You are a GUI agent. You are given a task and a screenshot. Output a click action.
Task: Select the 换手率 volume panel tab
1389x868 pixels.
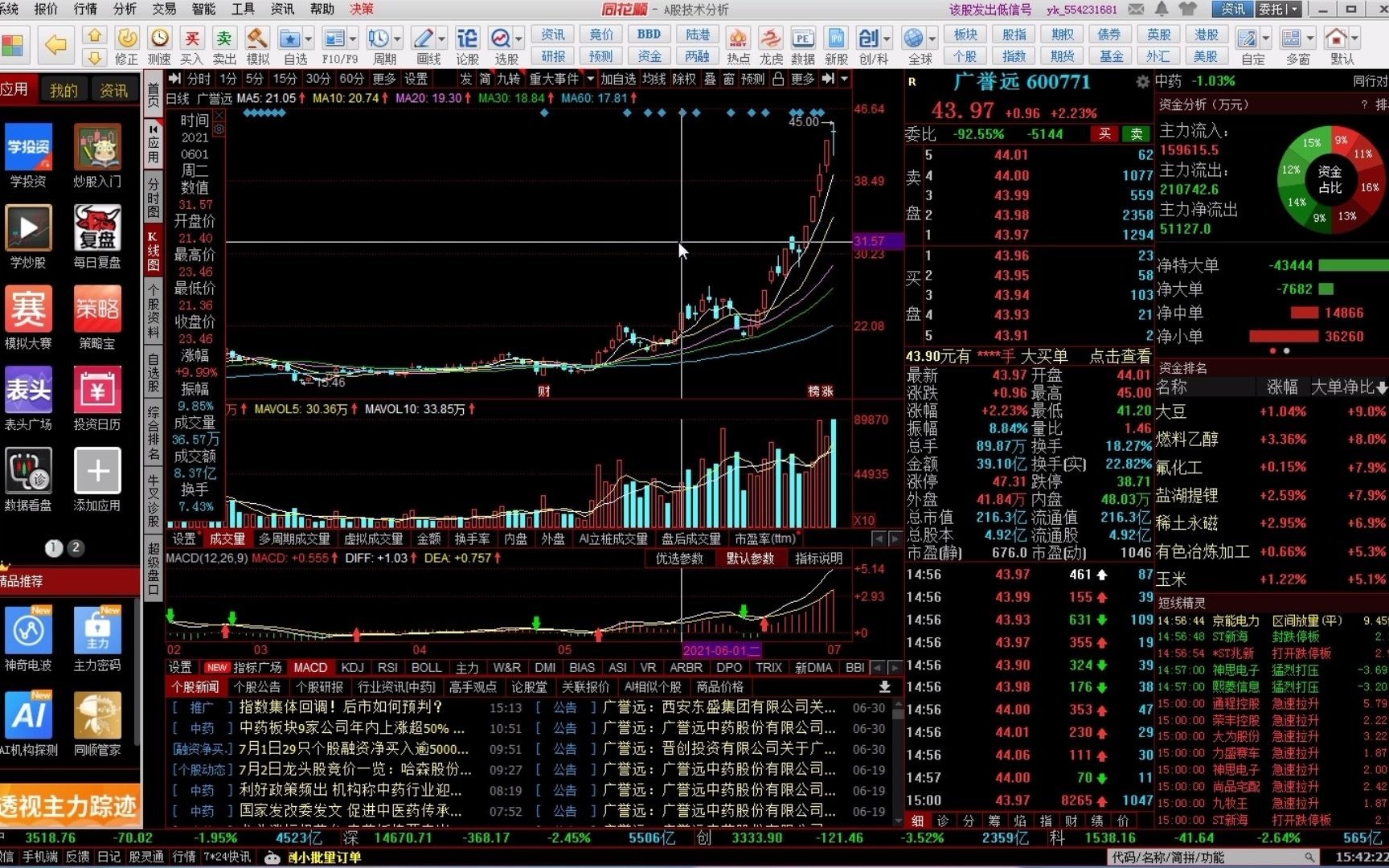click(x=472, y=538)
